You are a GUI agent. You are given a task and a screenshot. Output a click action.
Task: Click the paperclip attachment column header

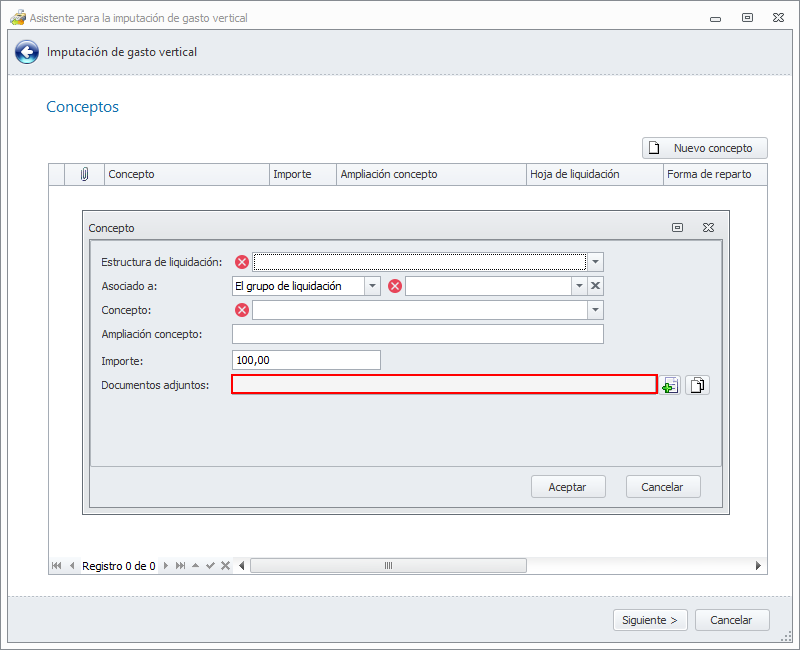[85, 174]
